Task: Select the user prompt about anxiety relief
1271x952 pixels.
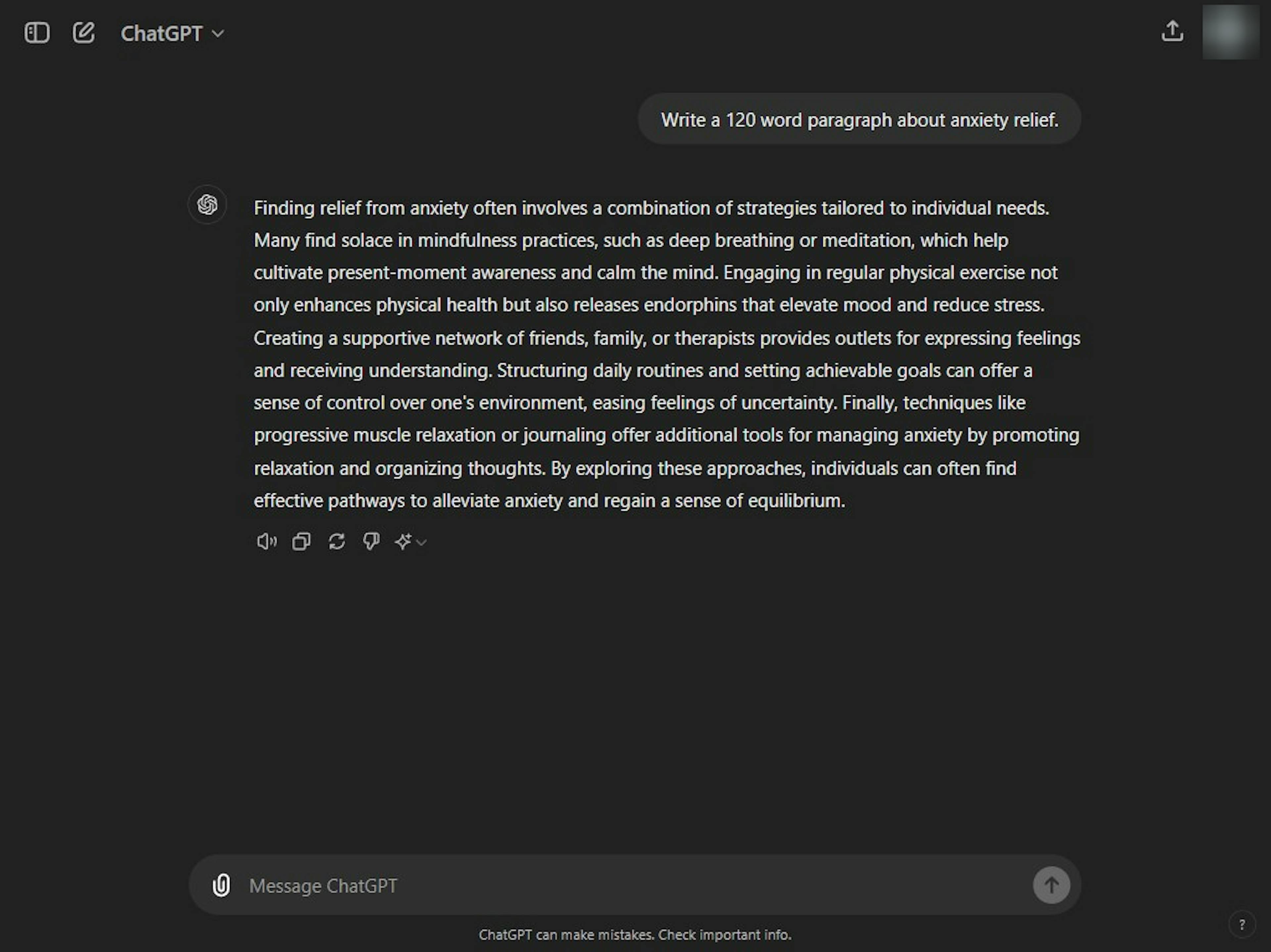Action: (860, 119)
